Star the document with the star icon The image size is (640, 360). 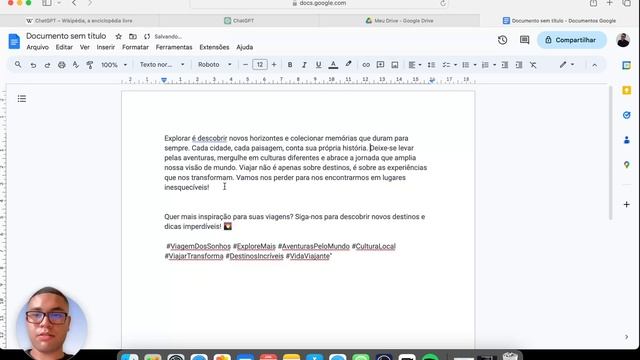118,36
